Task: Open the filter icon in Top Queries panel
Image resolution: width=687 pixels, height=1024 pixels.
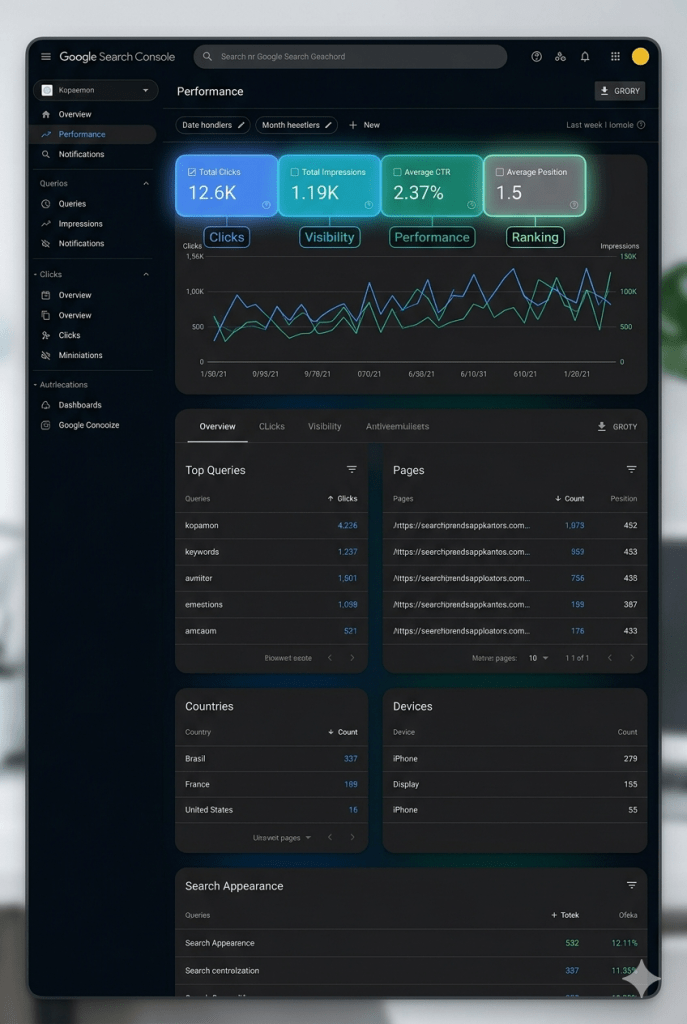Action: 352,470
